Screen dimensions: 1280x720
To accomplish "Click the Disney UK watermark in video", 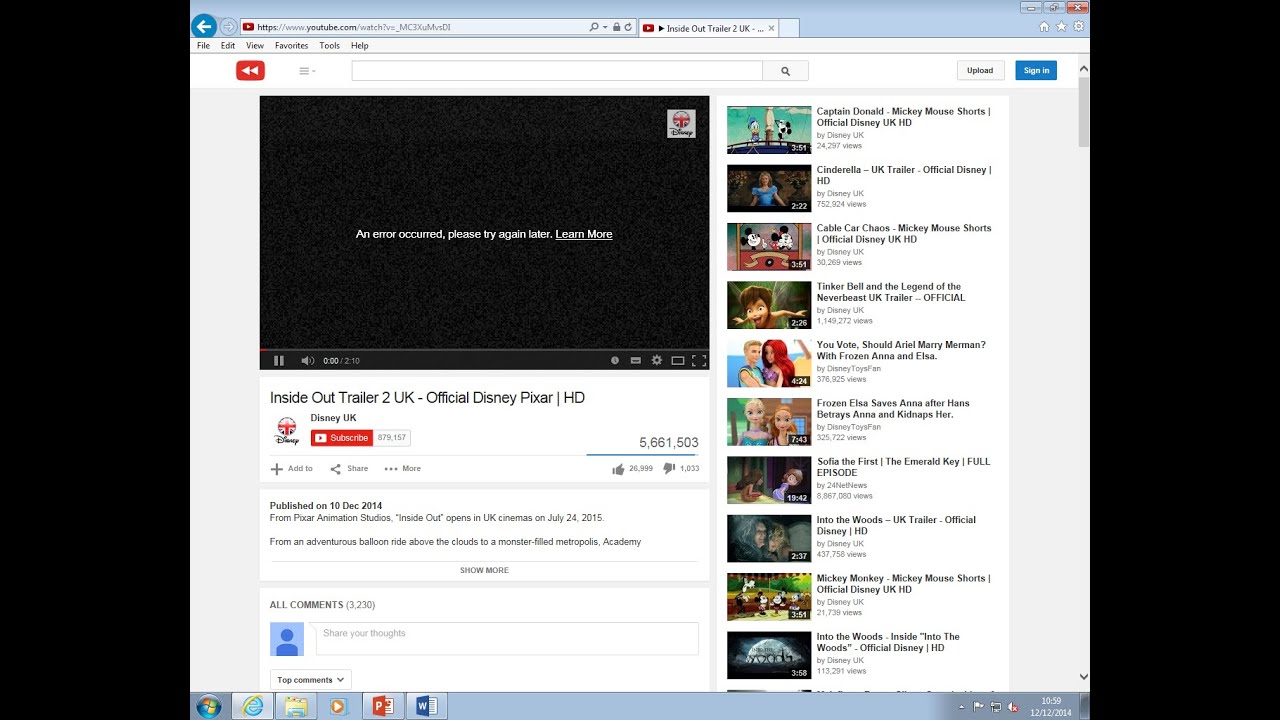I will 681,124.
